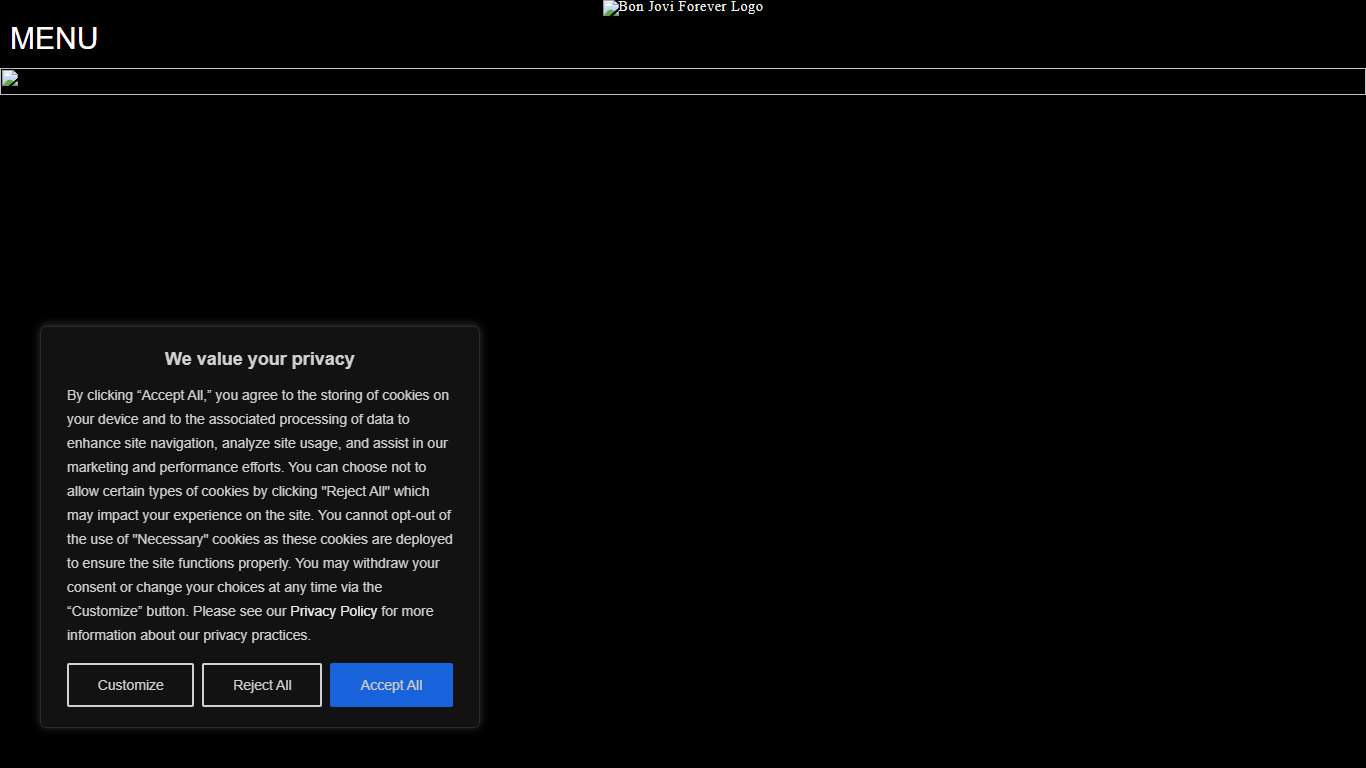Click the broken image icon in the wide banner
This screenshot has height=768, width=1366.
[10, 79]
